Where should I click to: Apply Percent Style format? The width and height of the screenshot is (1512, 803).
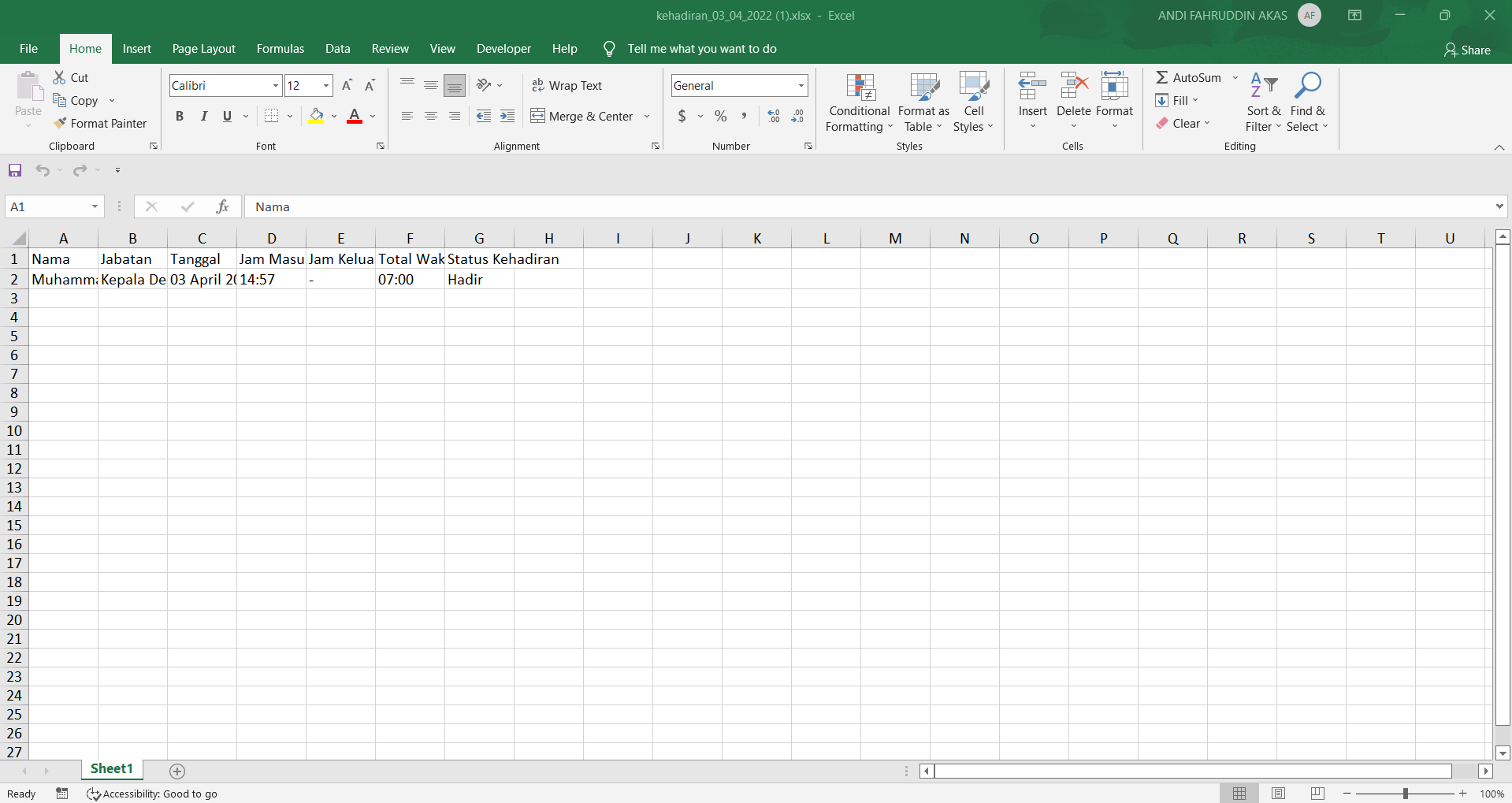720,116
